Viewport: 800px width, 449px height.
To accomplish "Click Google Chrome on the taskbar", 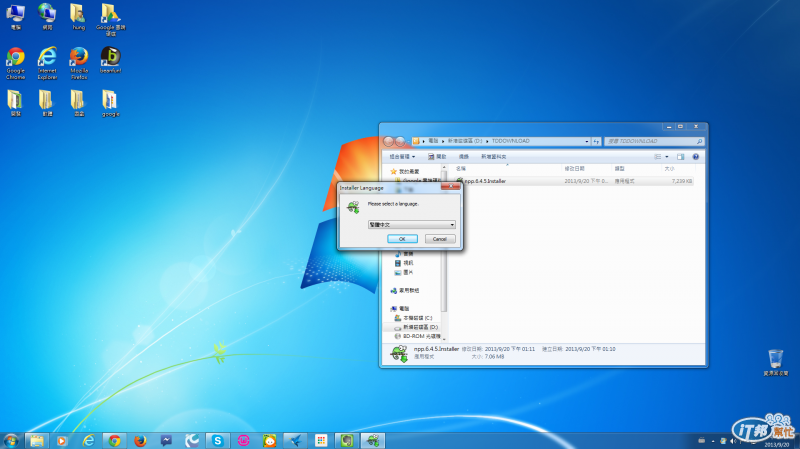I will [x=114, y=441].
